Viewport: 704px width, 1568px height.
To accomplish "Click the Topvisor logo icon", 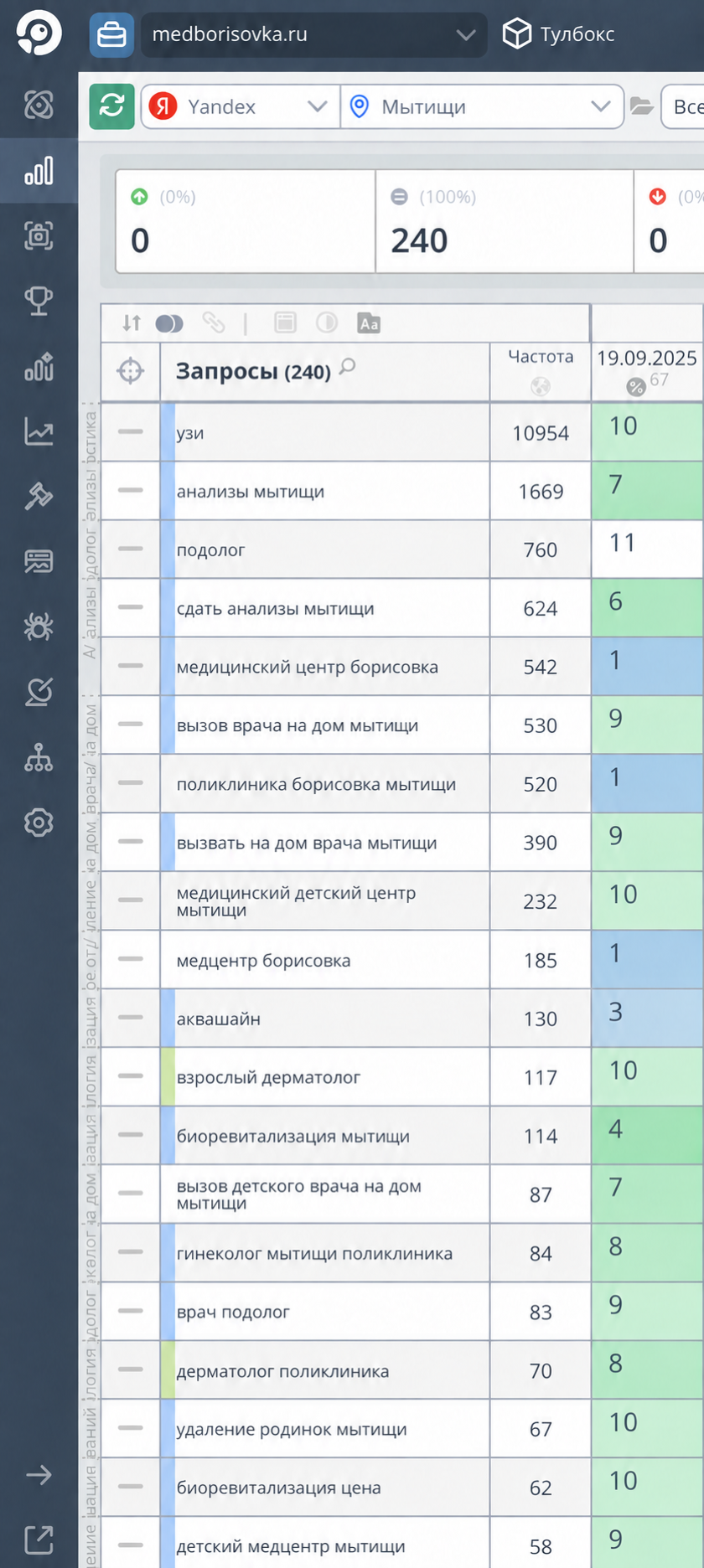I will tap(39, 33).
